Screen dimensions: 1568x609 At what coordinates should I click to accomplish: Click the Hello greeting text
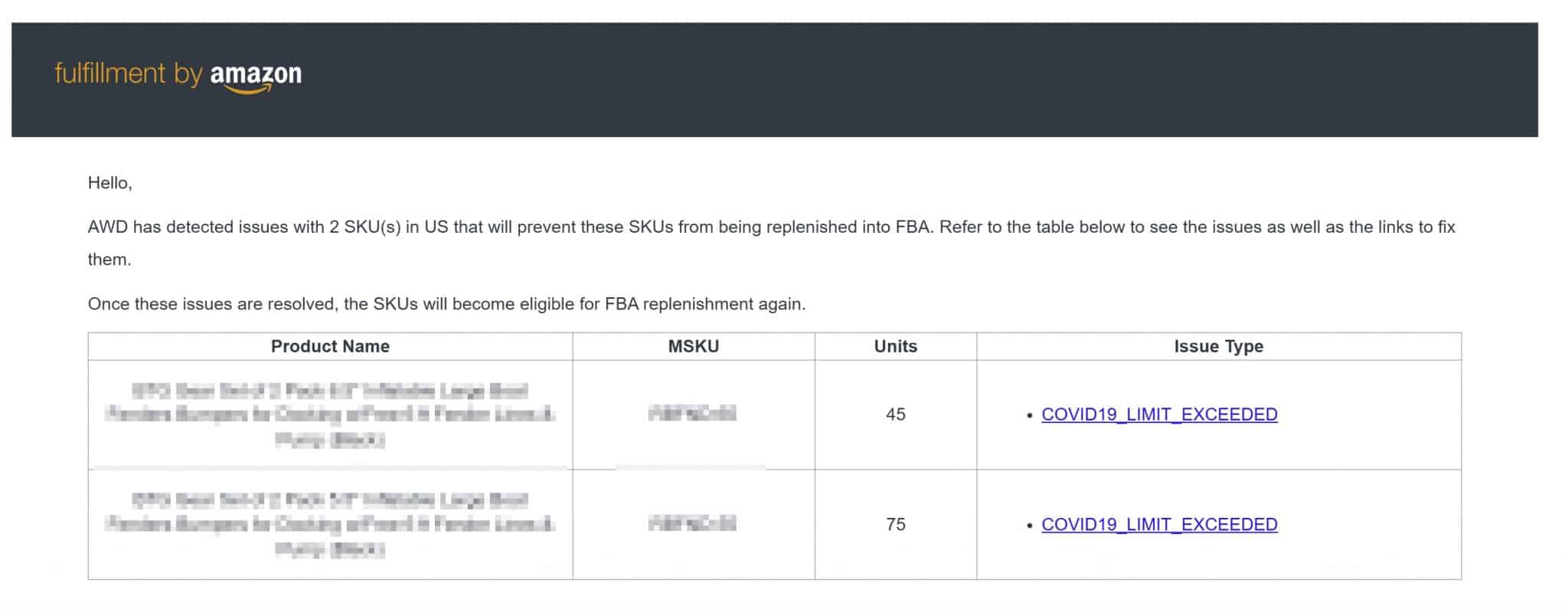tap(109, 182)
